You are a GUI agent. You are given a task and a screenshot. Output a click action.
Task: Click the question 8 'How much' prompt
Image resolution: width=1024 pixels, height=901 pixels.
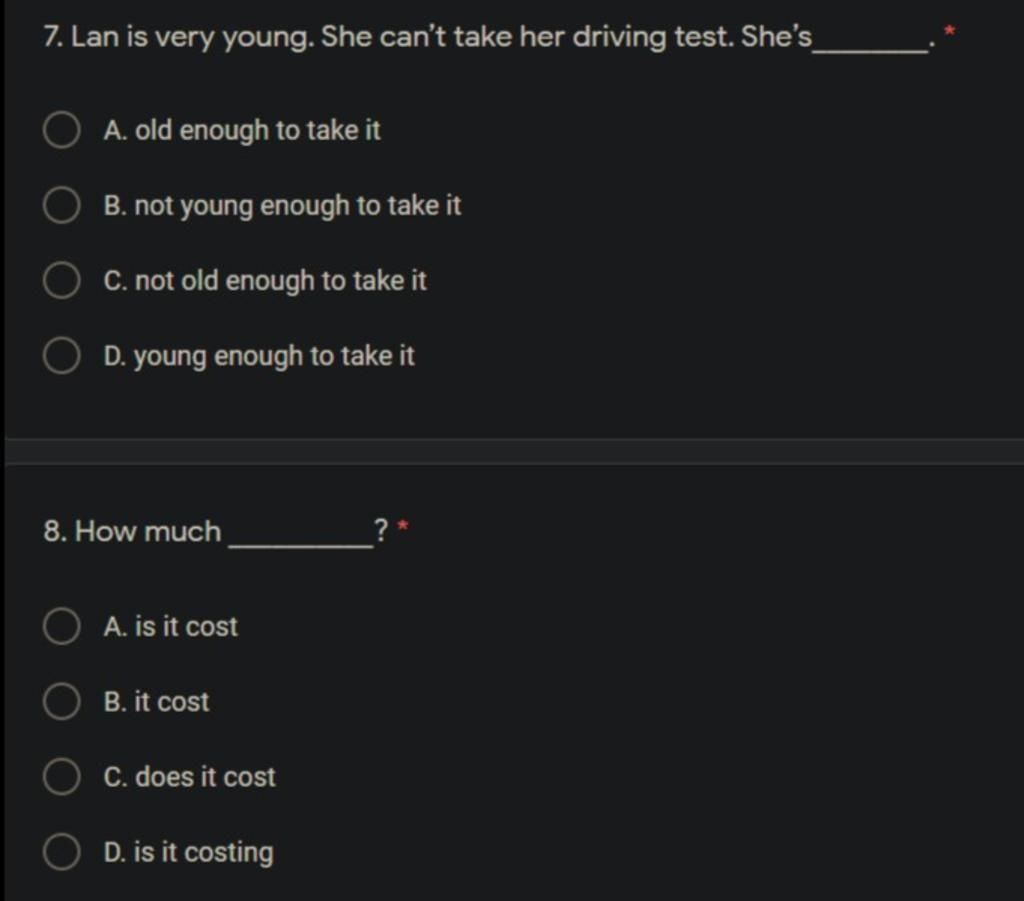pyautogui.click(x=216, y=531)
